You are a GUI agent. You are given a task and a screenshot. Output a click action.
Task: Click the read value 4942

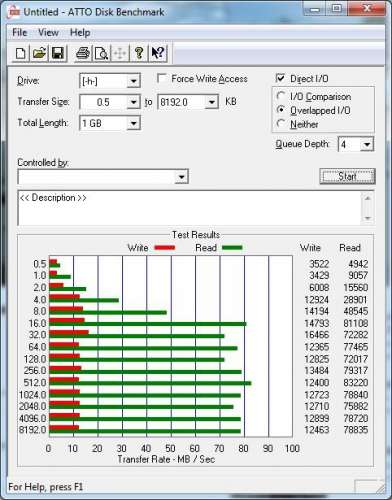[358, 264]
